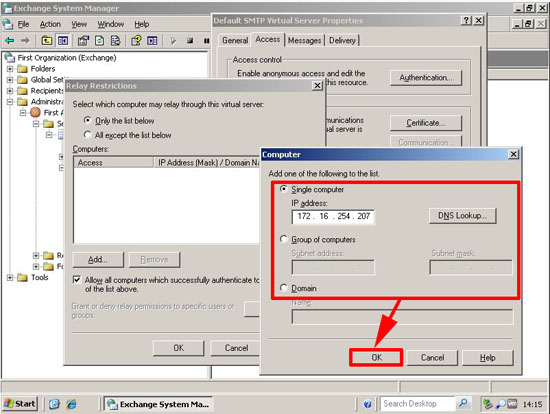Click the Stop service square icon
This screenshot has height=414, width=550.
tap(190, 41)
